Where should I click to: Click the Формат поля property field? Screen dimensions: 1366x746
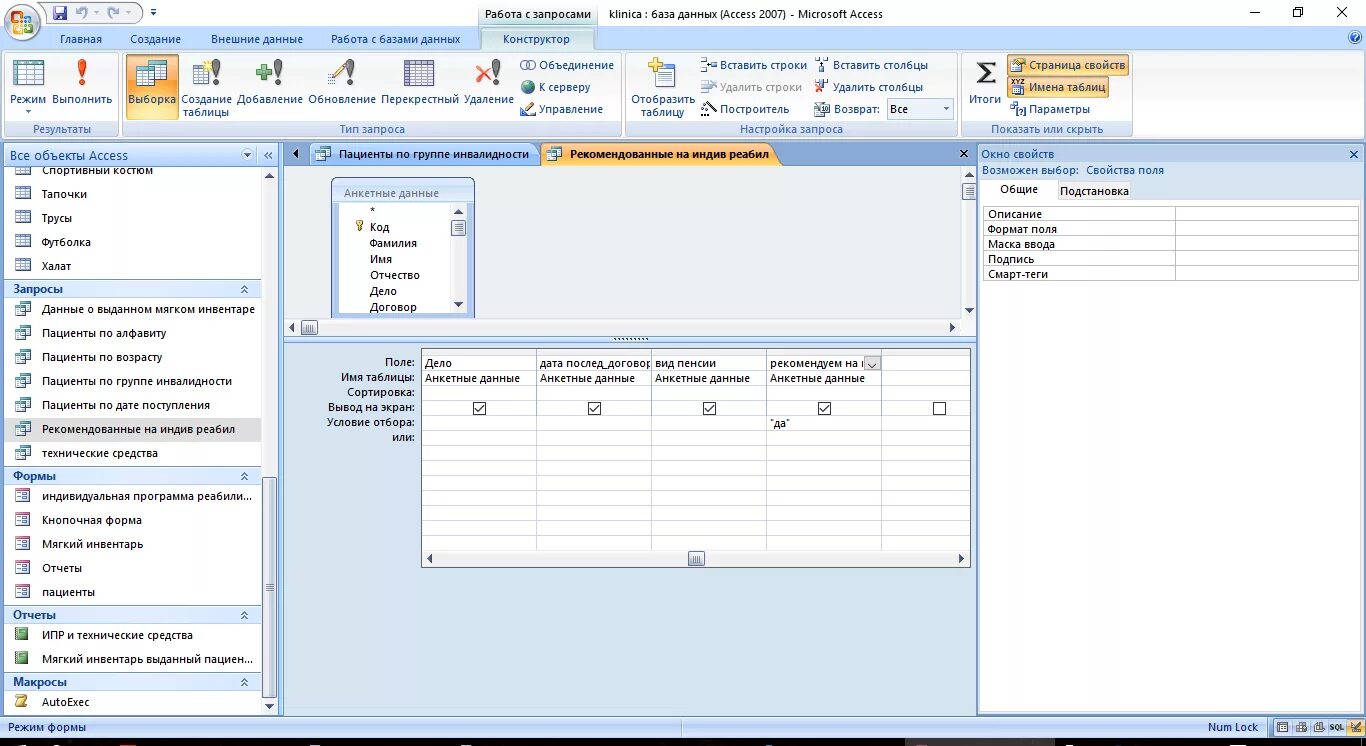tap(1266, 229)
